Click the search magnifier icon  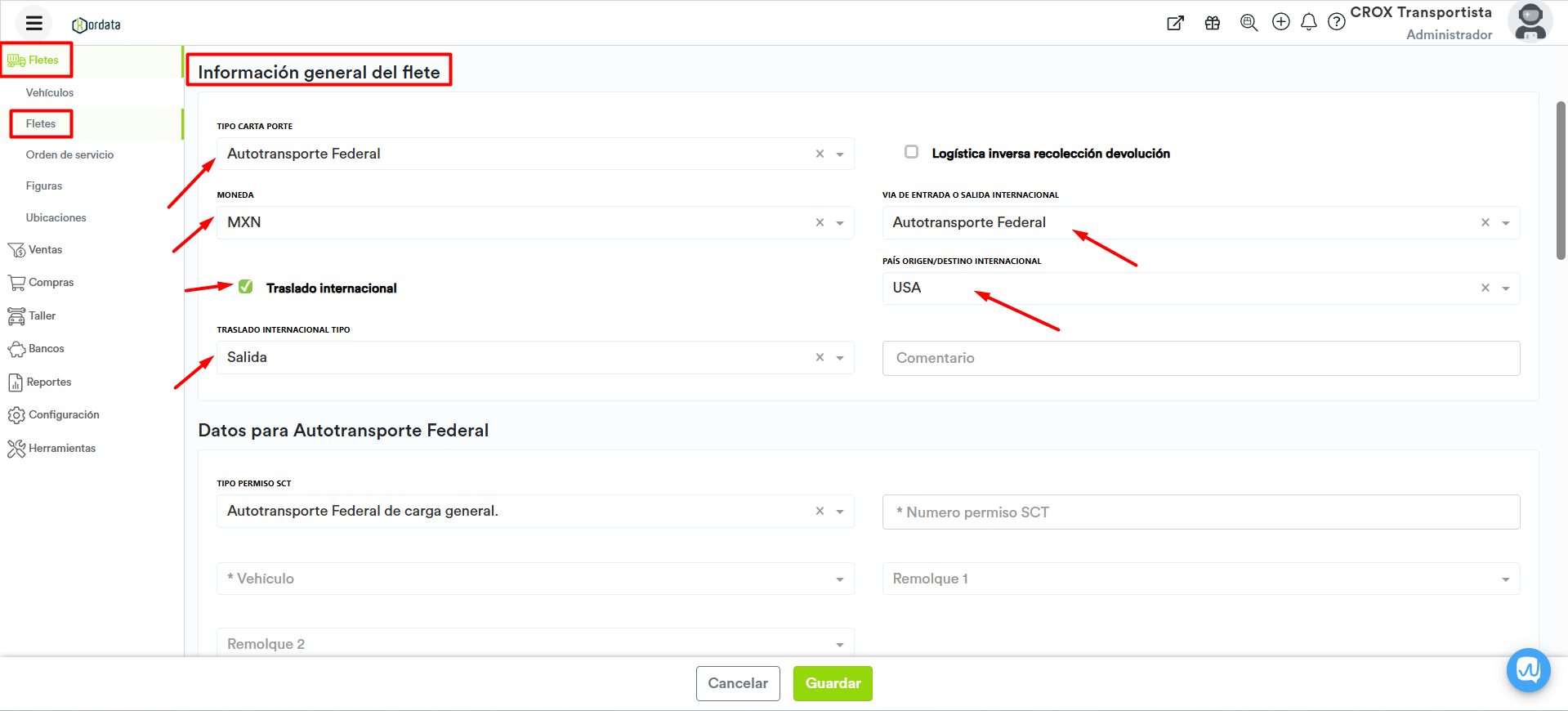1248,23
